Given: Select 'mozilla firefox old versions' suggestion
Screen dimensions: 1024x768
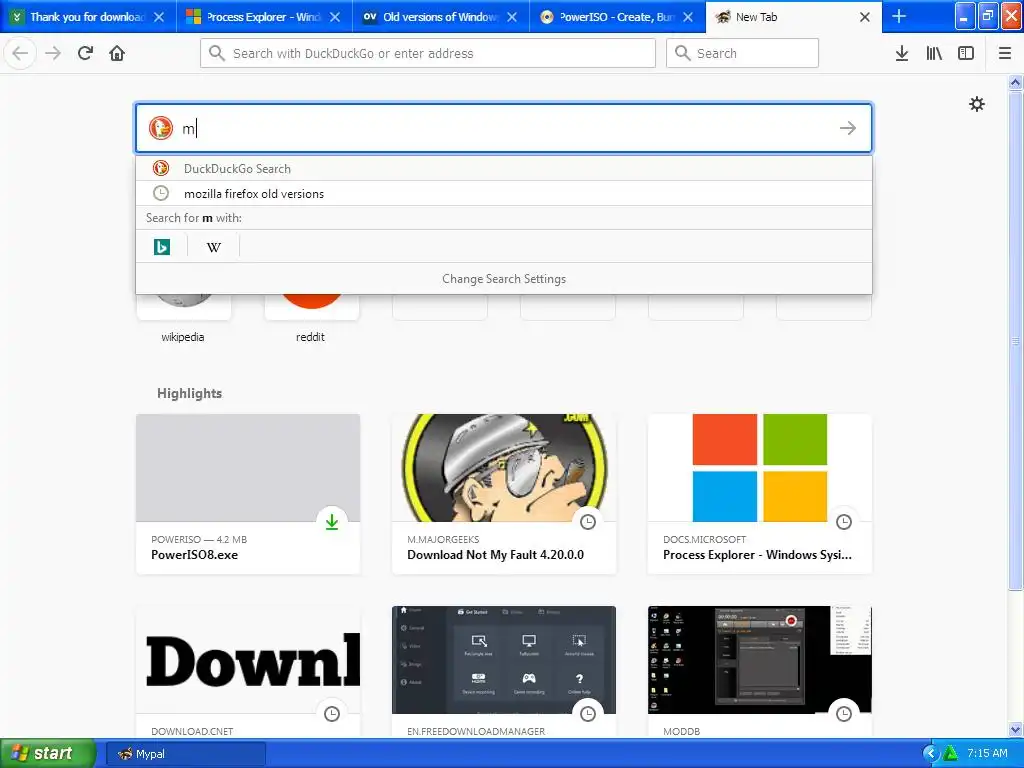Looking at the screenshot, I should tap(504, 193).
